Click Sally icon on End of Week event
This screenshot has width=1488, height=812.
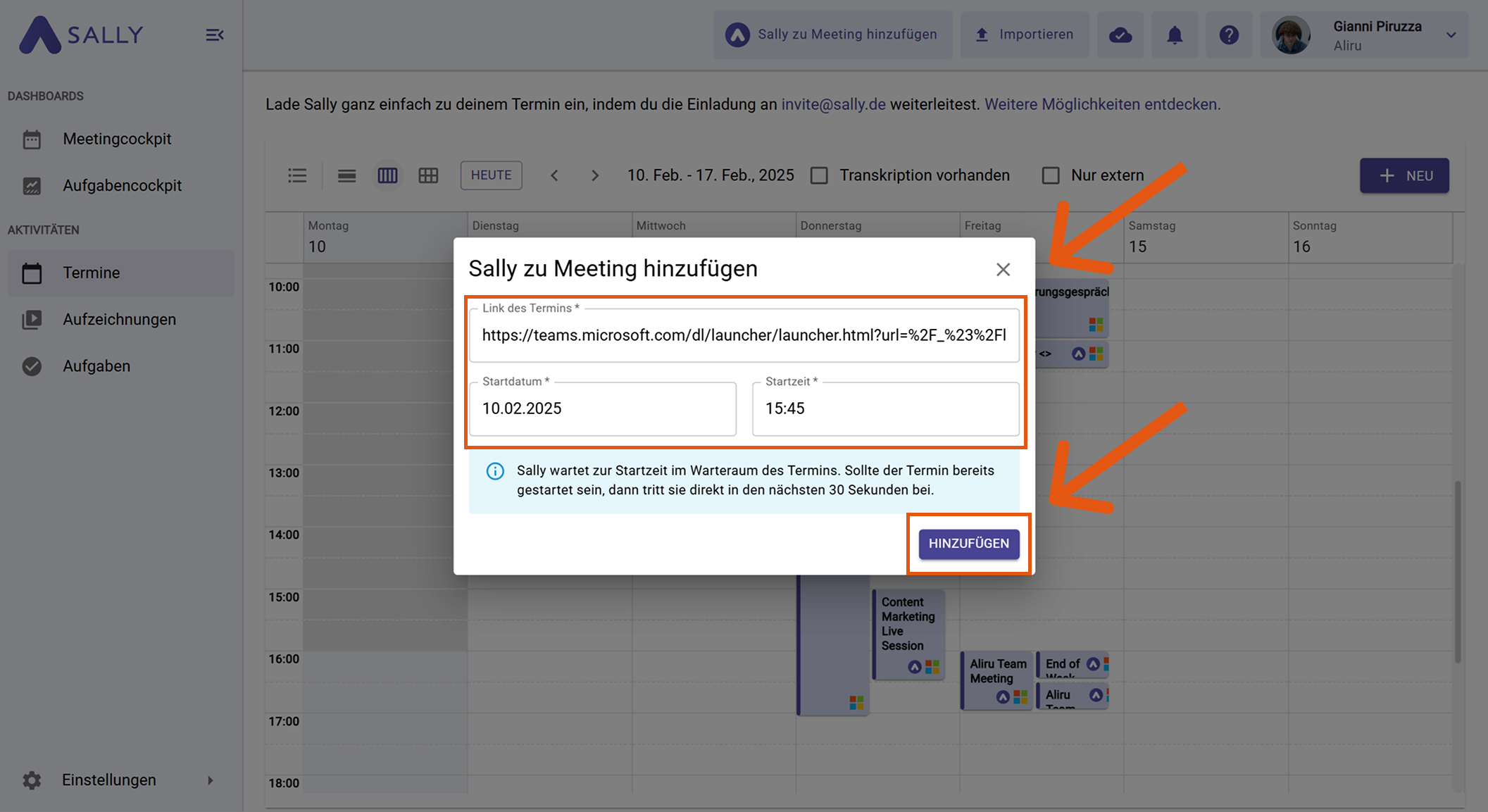pyautogui.click(x=1093, y=663)
